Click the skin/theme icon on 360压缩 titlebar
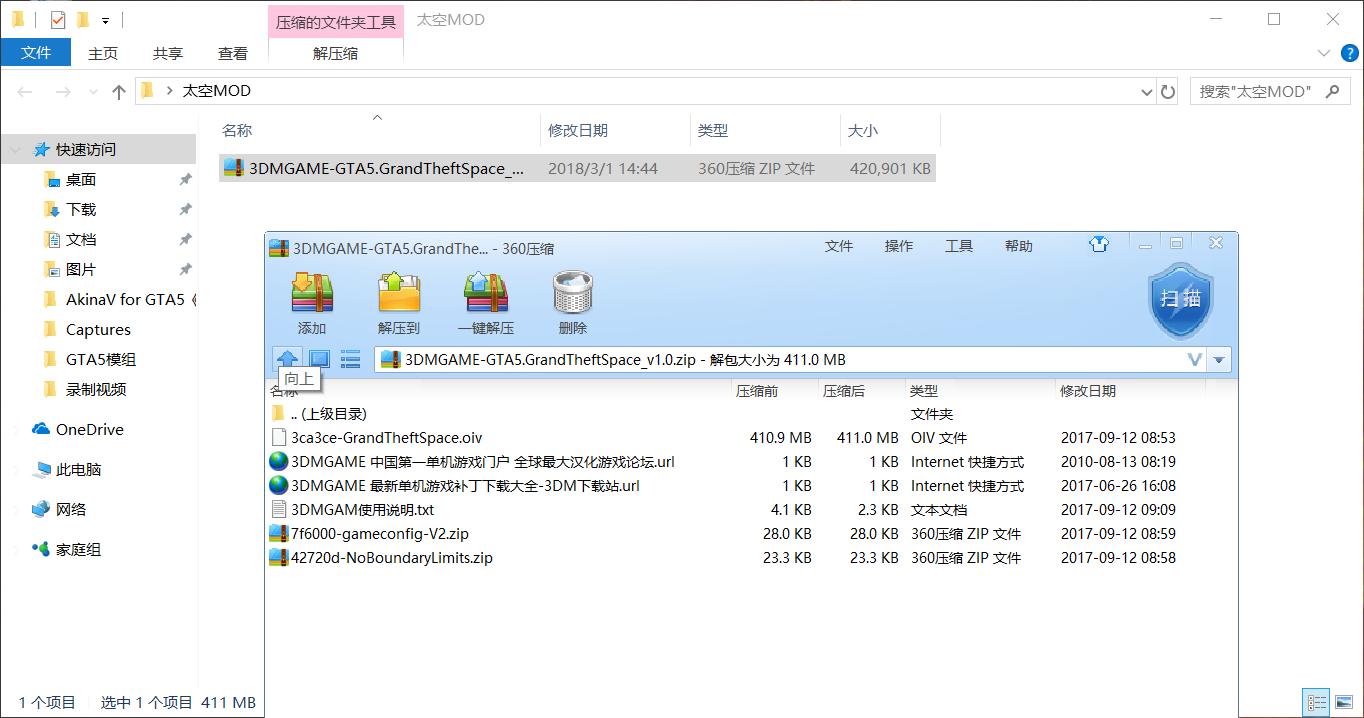Viewport: 1364px width, 718px height. pyautogui.click(x=1099, y=244)
